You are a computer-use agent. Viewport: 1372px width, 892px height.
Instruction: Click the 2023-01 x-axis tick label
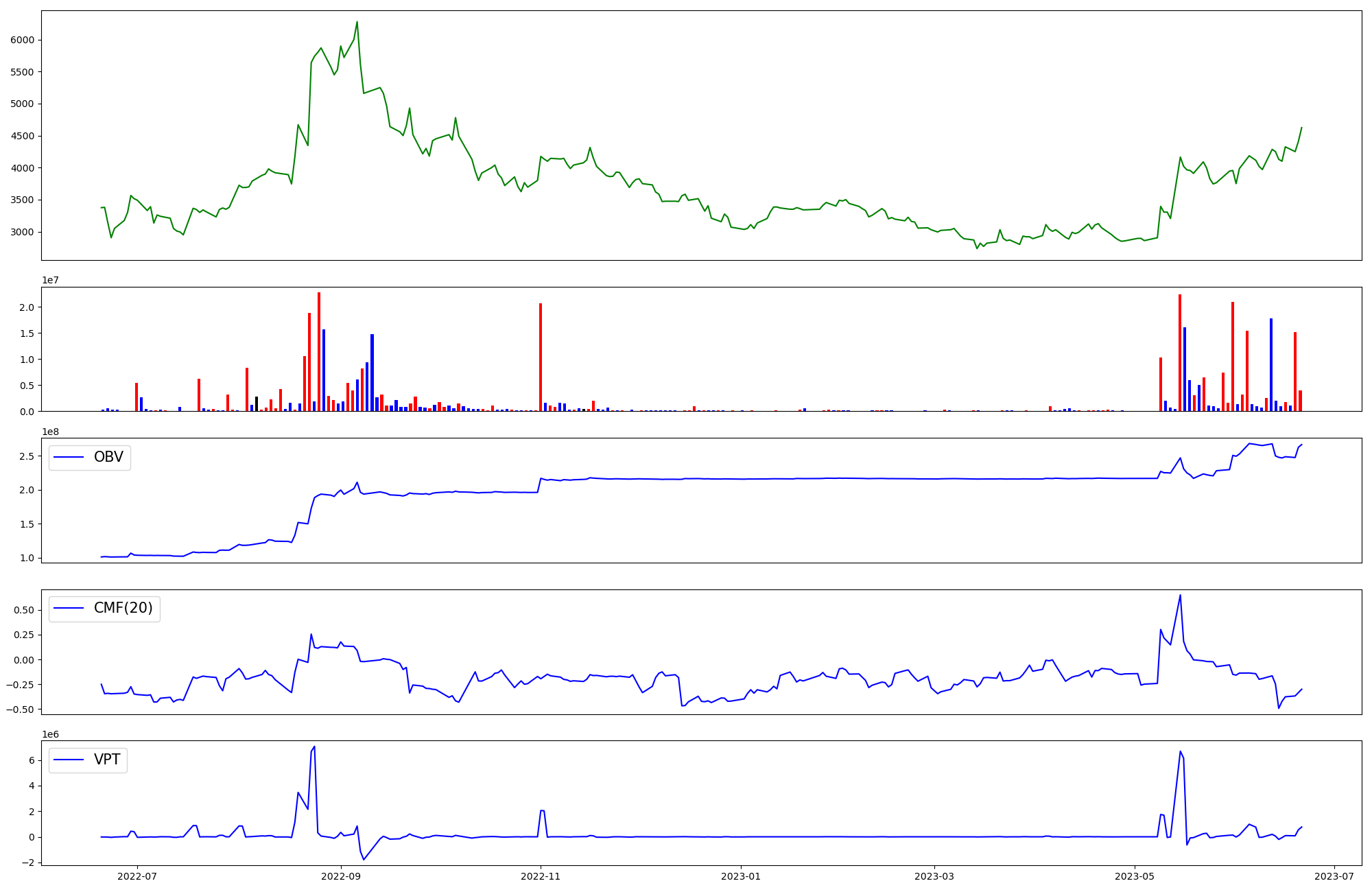pyautogui.click(x=741, y=876)
